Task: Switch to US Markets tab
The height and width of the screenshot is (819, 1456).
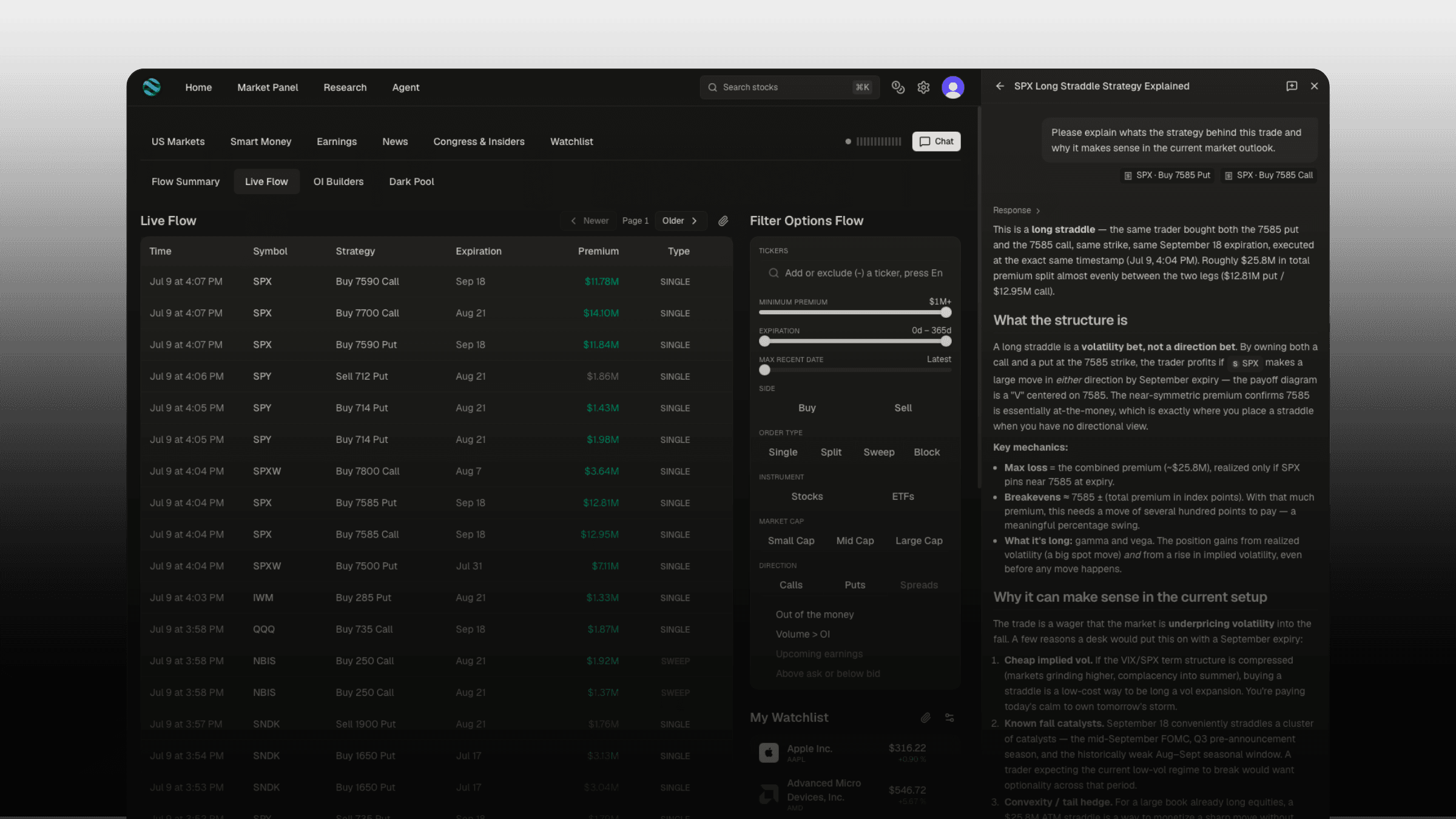Action: point(178,141)
